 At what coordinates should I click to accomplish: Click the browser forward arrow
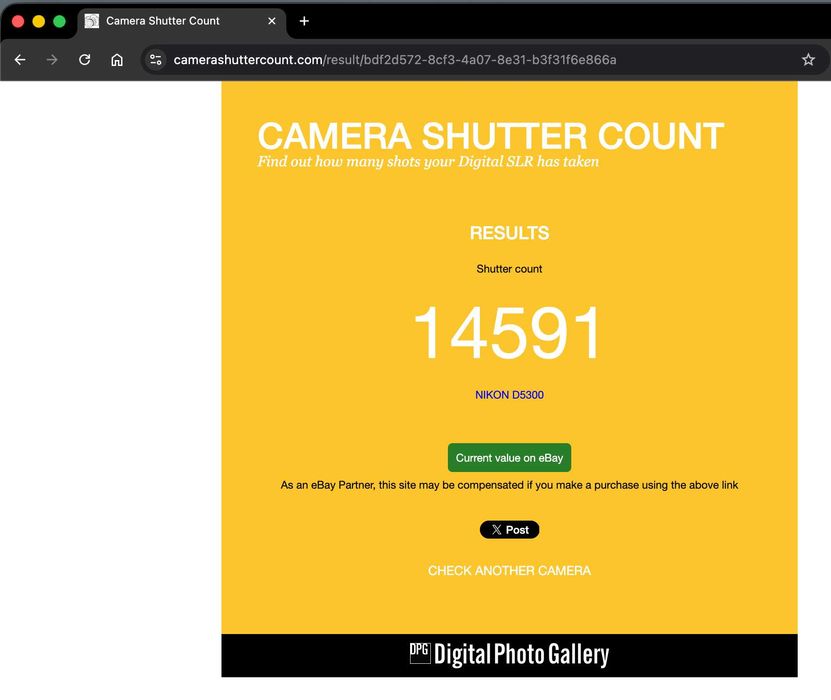[x=52, y=60]
